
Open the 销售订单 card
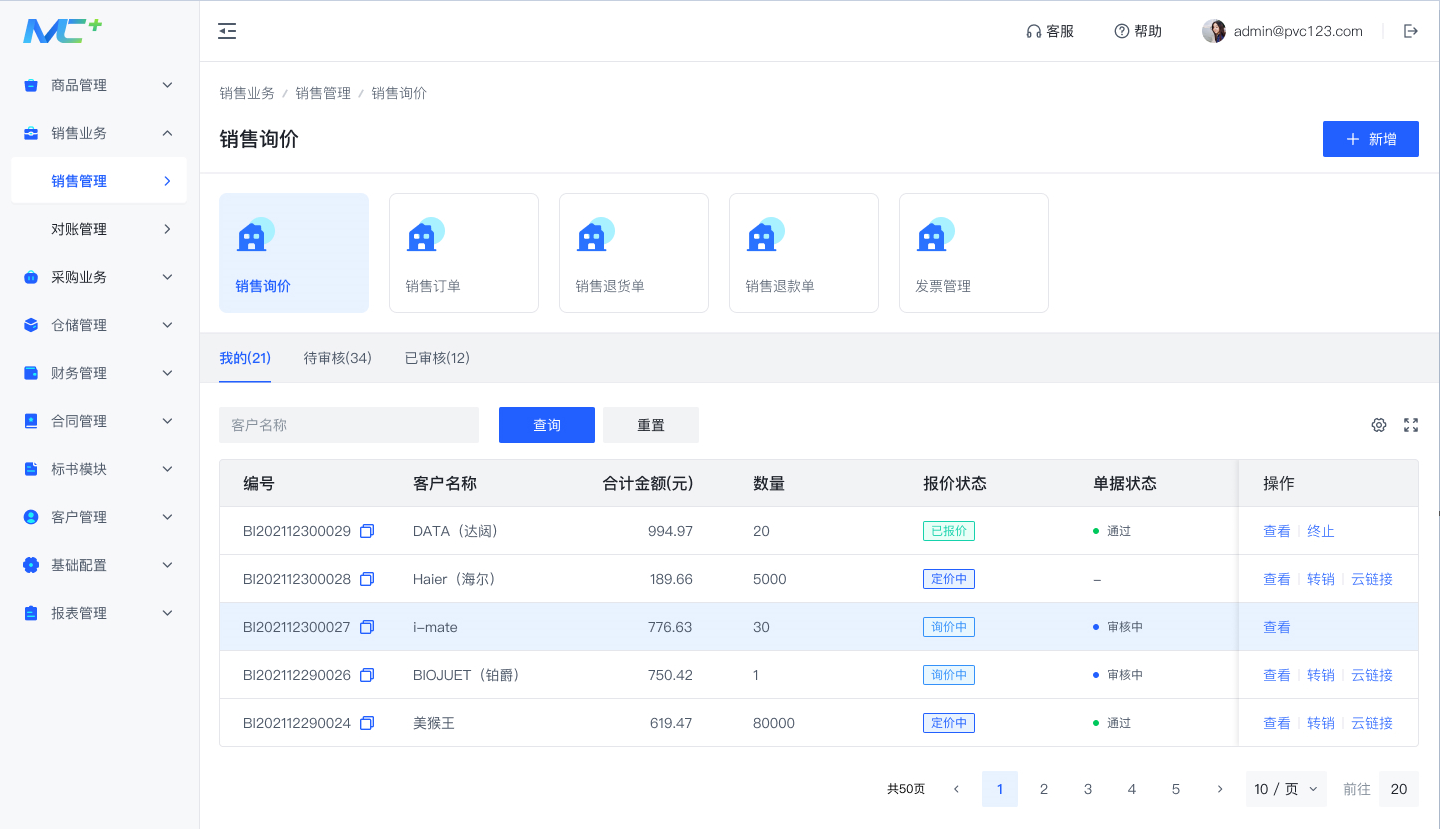coord(464,253)
